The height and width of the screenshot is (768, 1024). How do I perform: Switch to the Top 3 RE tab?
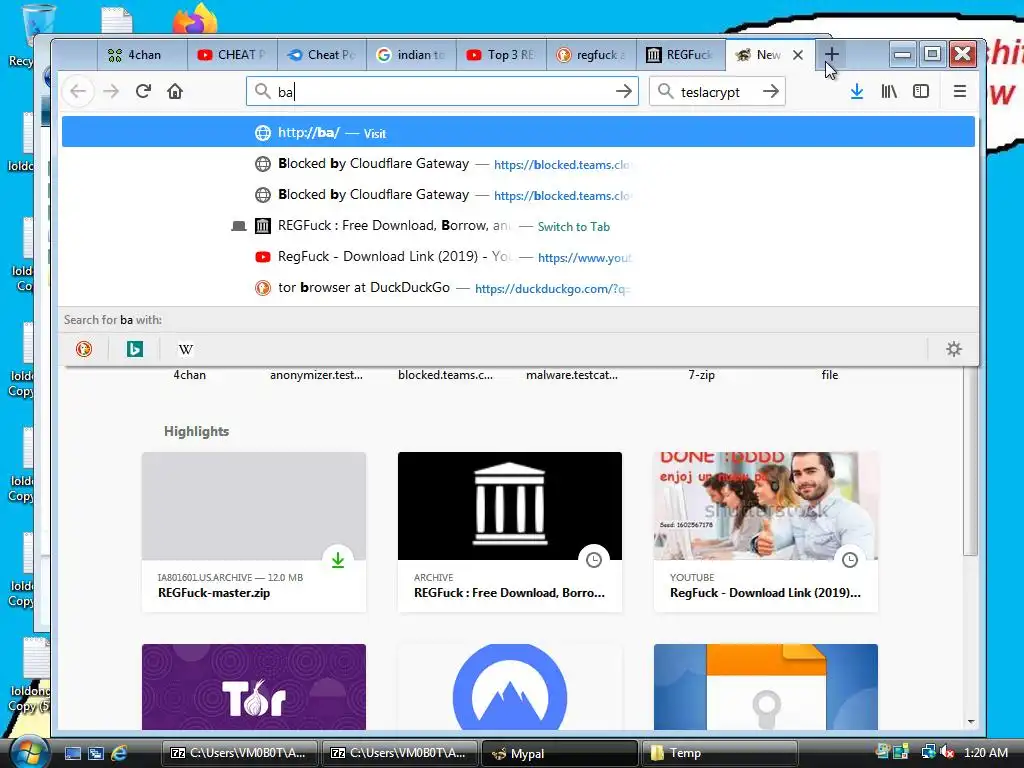point(501,55)
